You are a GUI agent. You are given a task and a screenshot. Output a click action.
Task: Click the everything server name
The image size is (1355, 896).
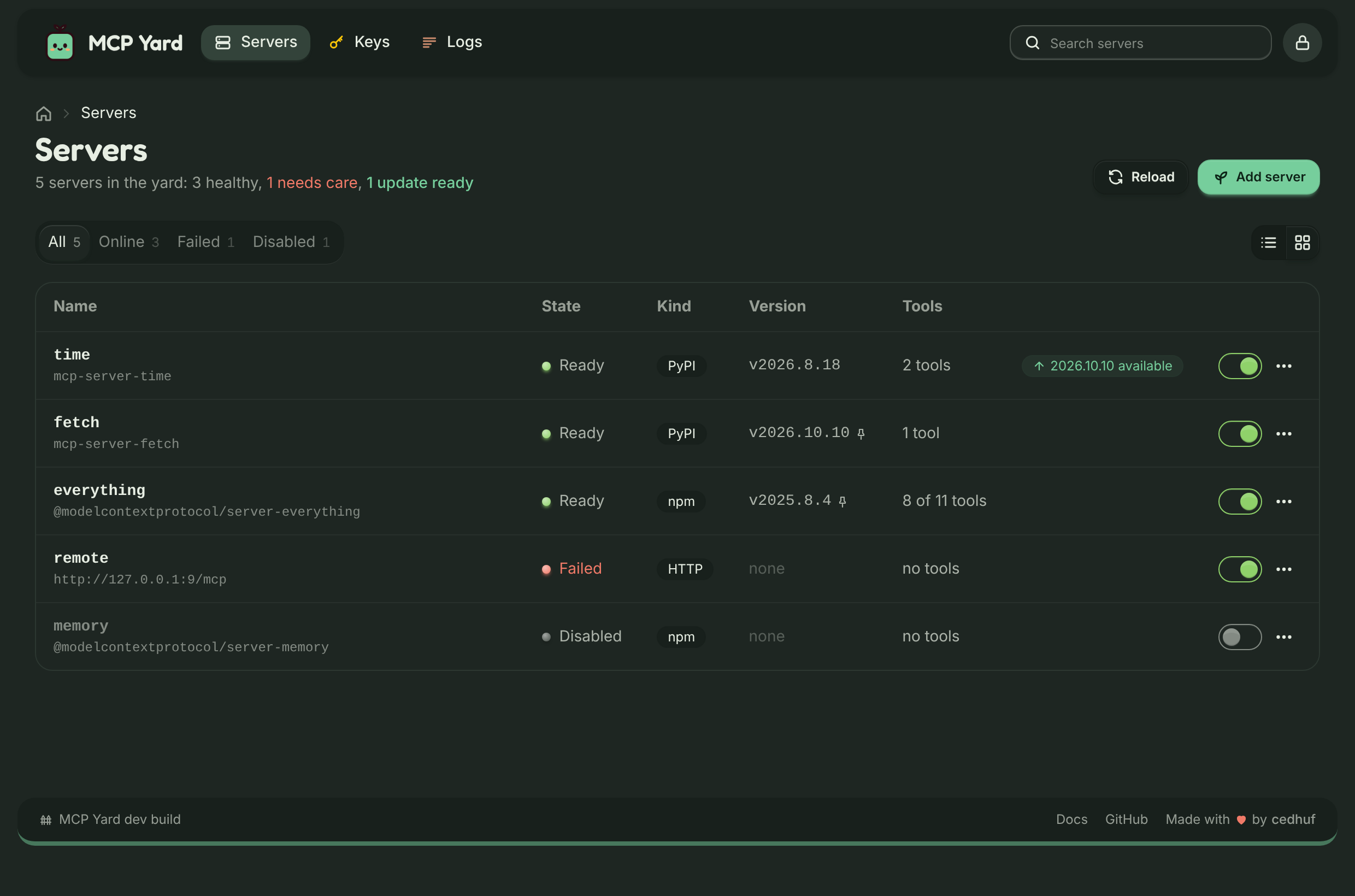click(x=99, y=490)
